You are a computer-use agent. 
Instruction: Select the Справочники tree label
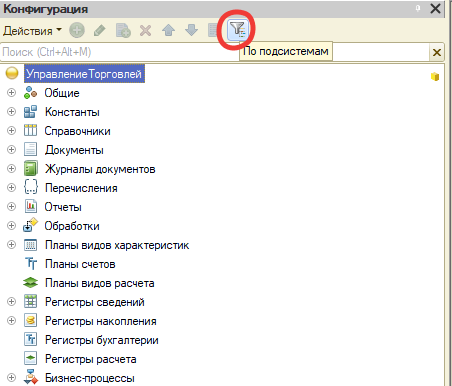click(x=78, y=131)
